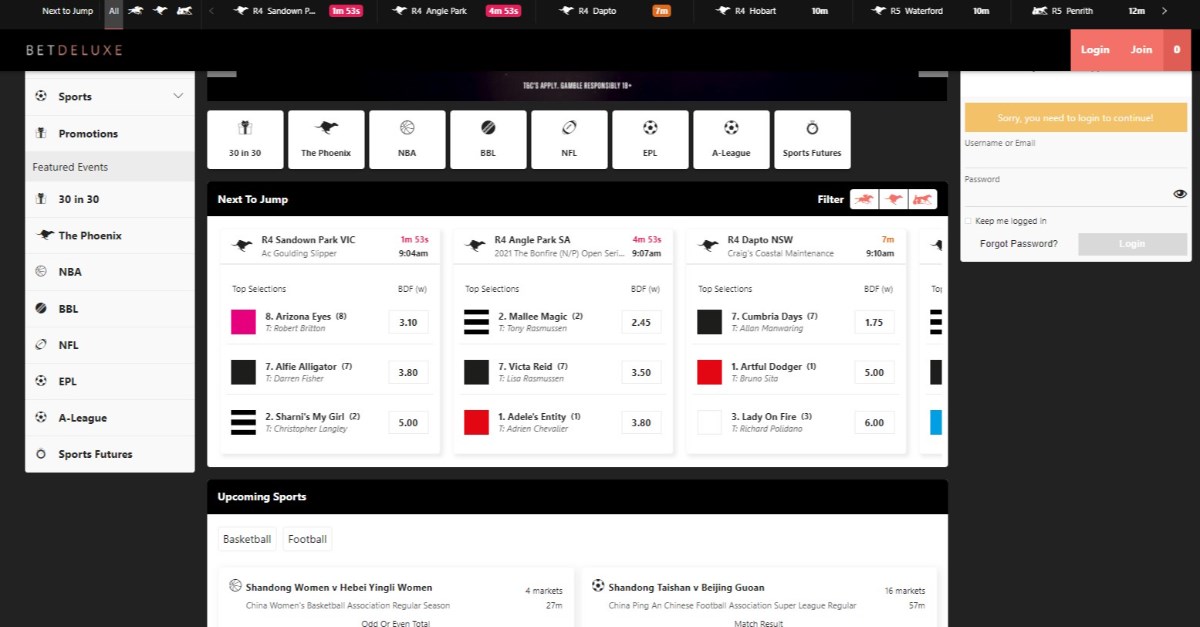Submit the grey Login button in form

tap(1132, 244)
